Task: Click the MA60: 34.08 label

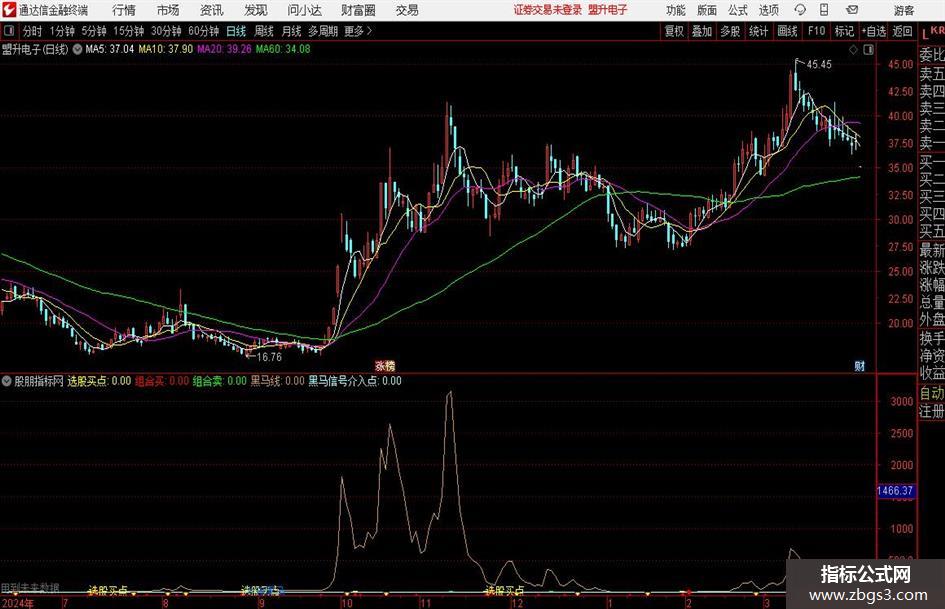Action: (x=283, y=49)
